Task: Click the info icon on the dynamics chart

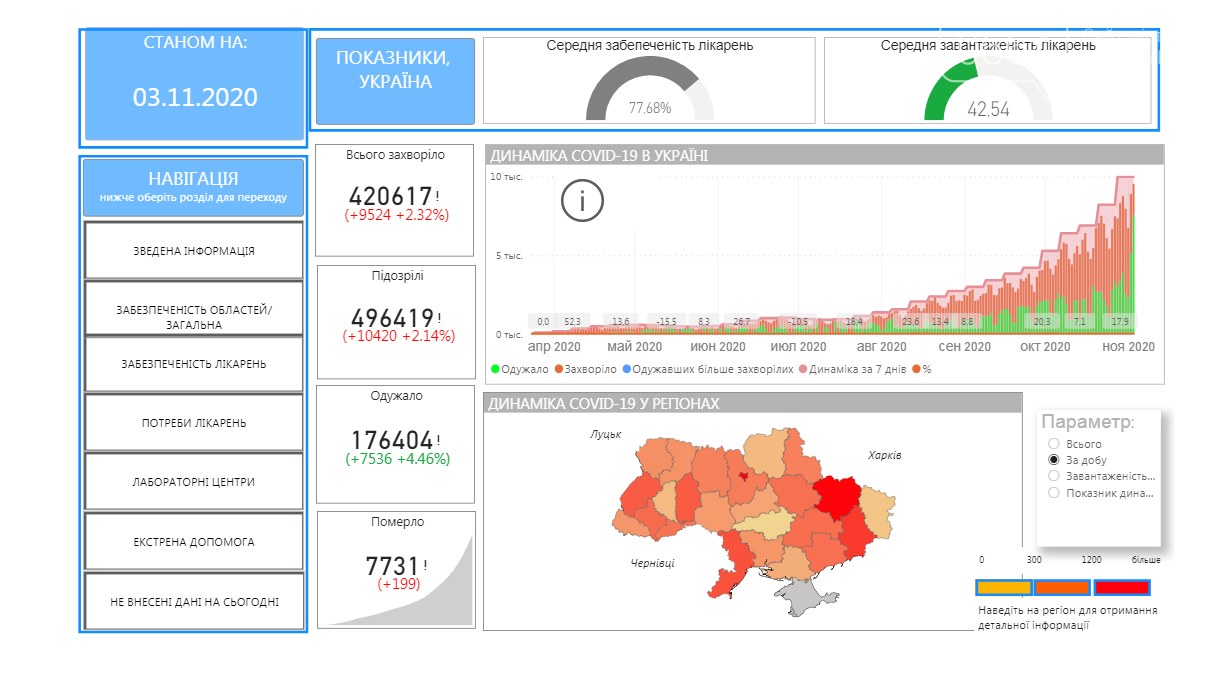Action: (x=582, y=201)
